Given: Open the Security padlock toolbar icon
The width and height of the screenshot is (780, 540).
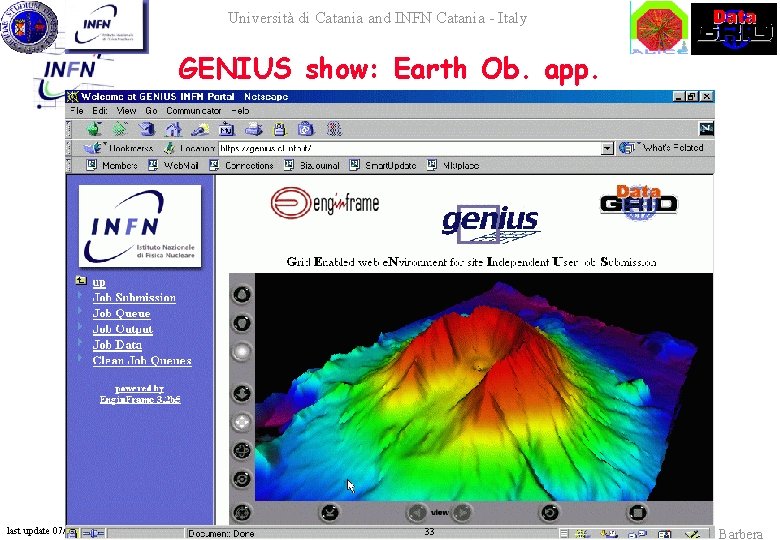Looking at the screenshot, I should point(280,129).
